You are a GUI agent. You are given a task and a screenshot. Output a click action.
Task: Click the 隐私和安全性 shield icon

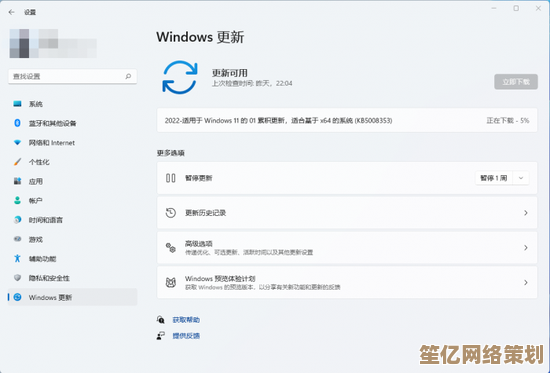(17, 278)
